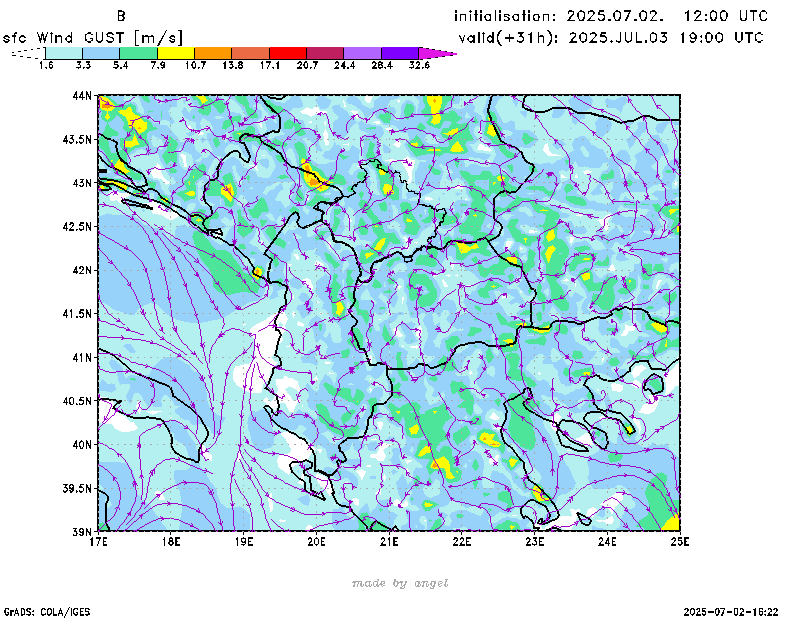This screenshot has height=618, width=800.
Task: Click the 21E longitude tick label
Action: point(389,541)
